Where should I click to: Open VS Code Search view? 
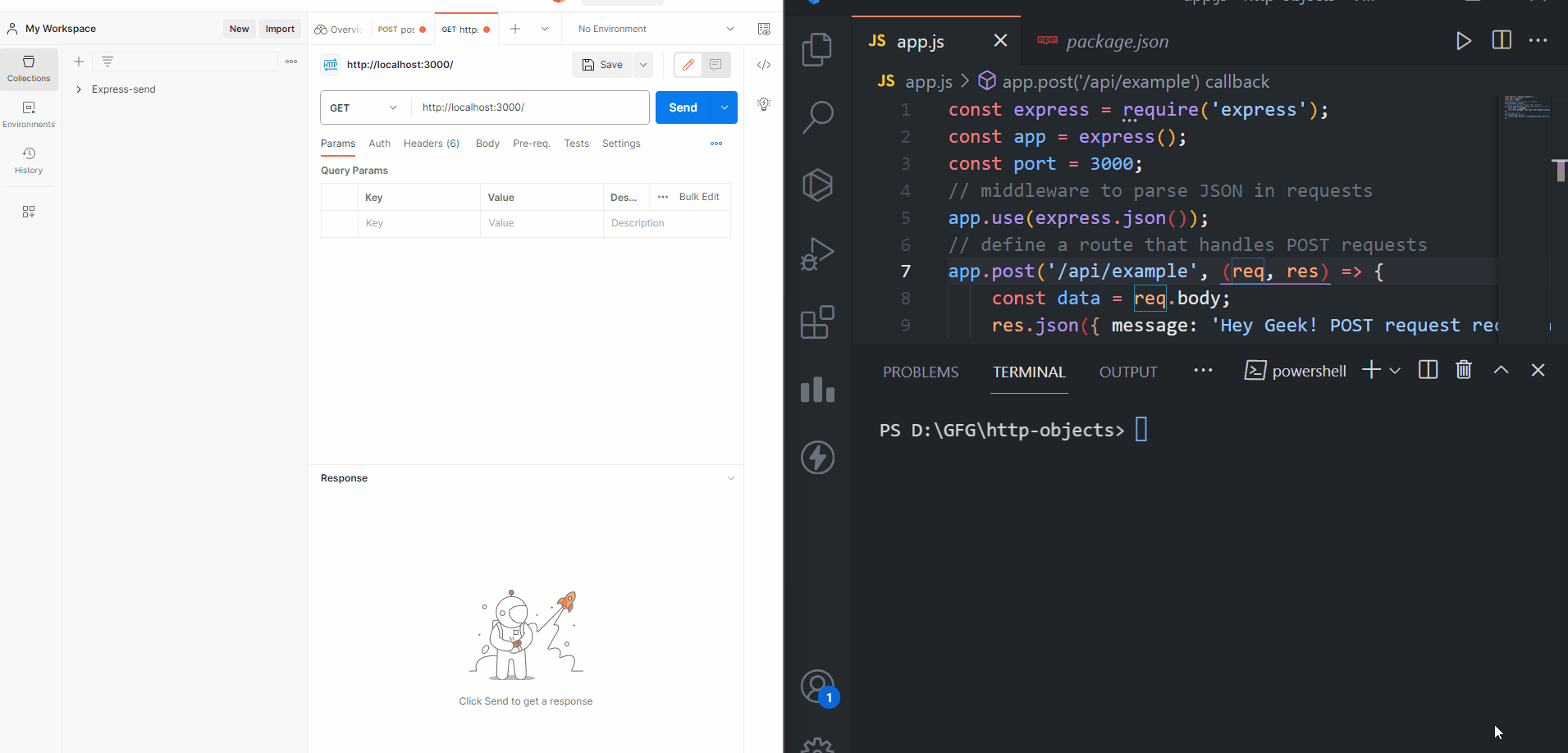pyautogui.click(x=817, y=117)
